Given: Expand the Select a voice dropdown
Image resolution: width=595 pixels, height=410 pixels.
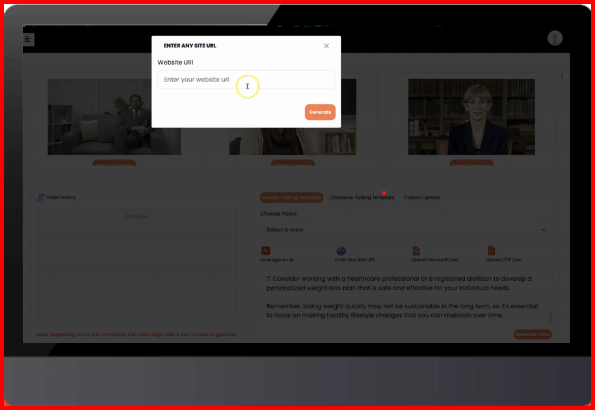Looking at the screenshot, I should click(x=405, y=230).
